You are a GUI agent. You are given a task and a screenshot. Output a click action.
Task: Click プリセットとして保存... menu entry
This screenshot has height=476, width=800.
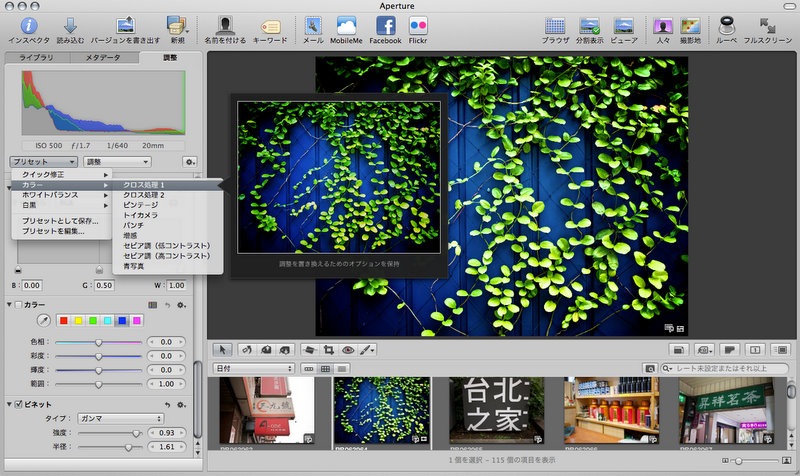pos(61,221)
